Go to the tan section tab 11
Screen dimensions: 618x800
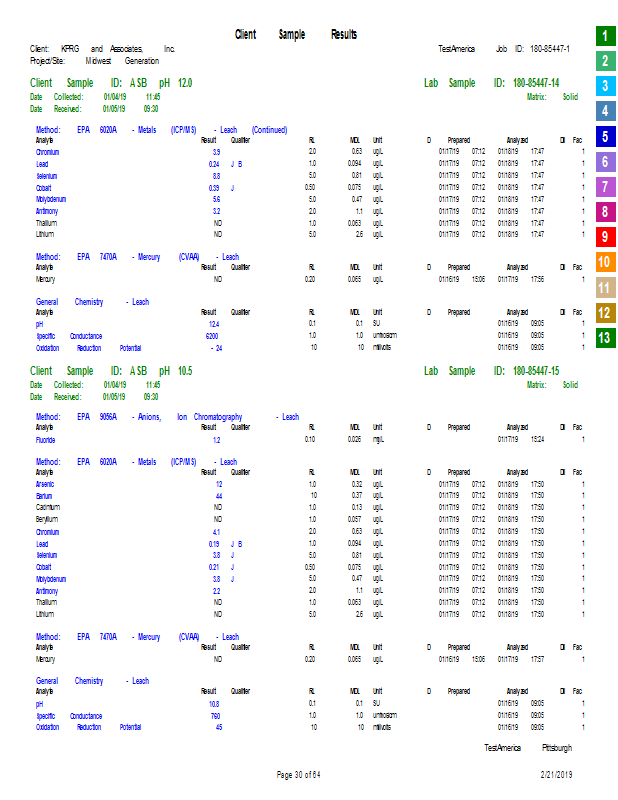tap(603, 288)
